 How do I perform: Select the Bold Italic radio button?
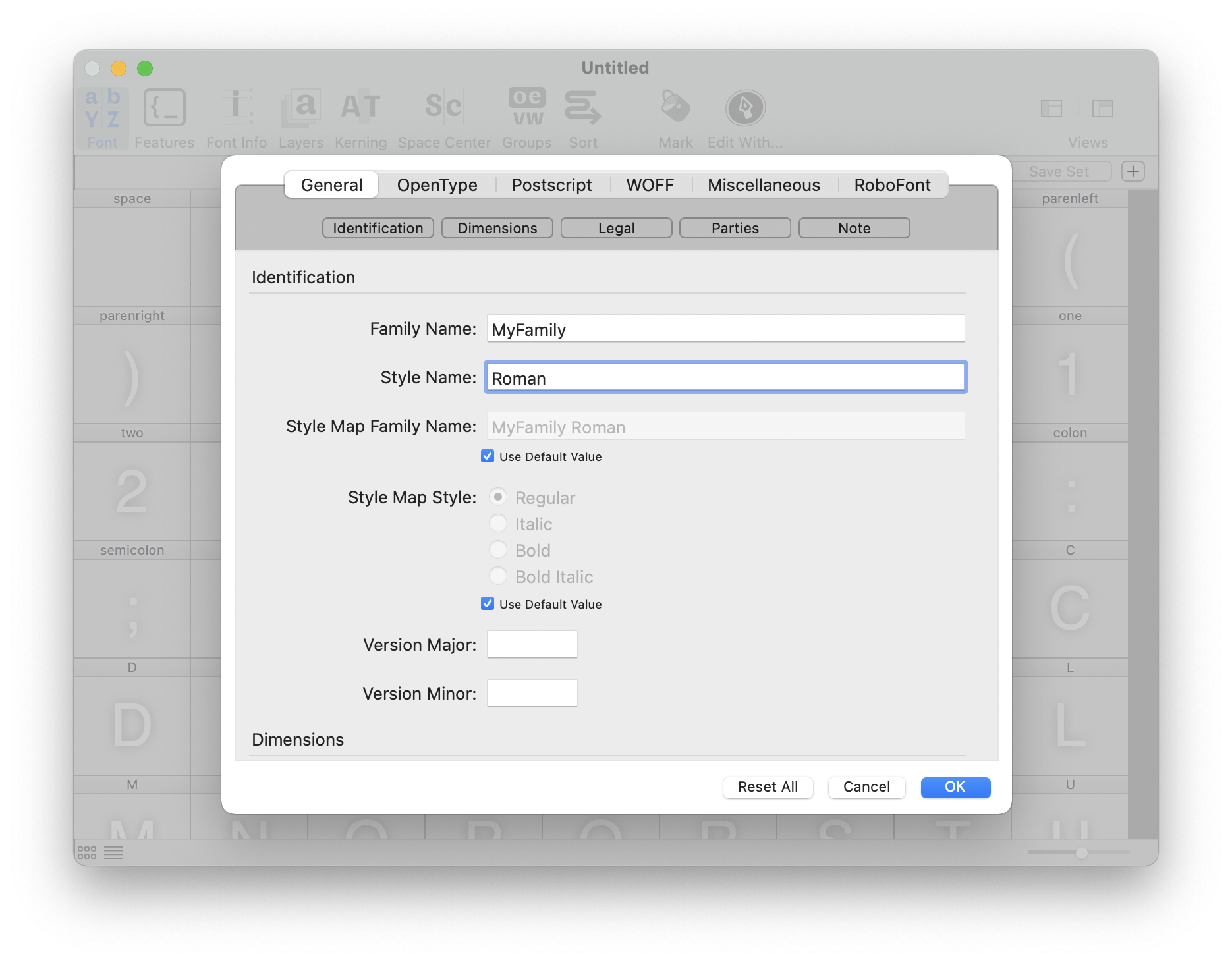pos(498,576)
